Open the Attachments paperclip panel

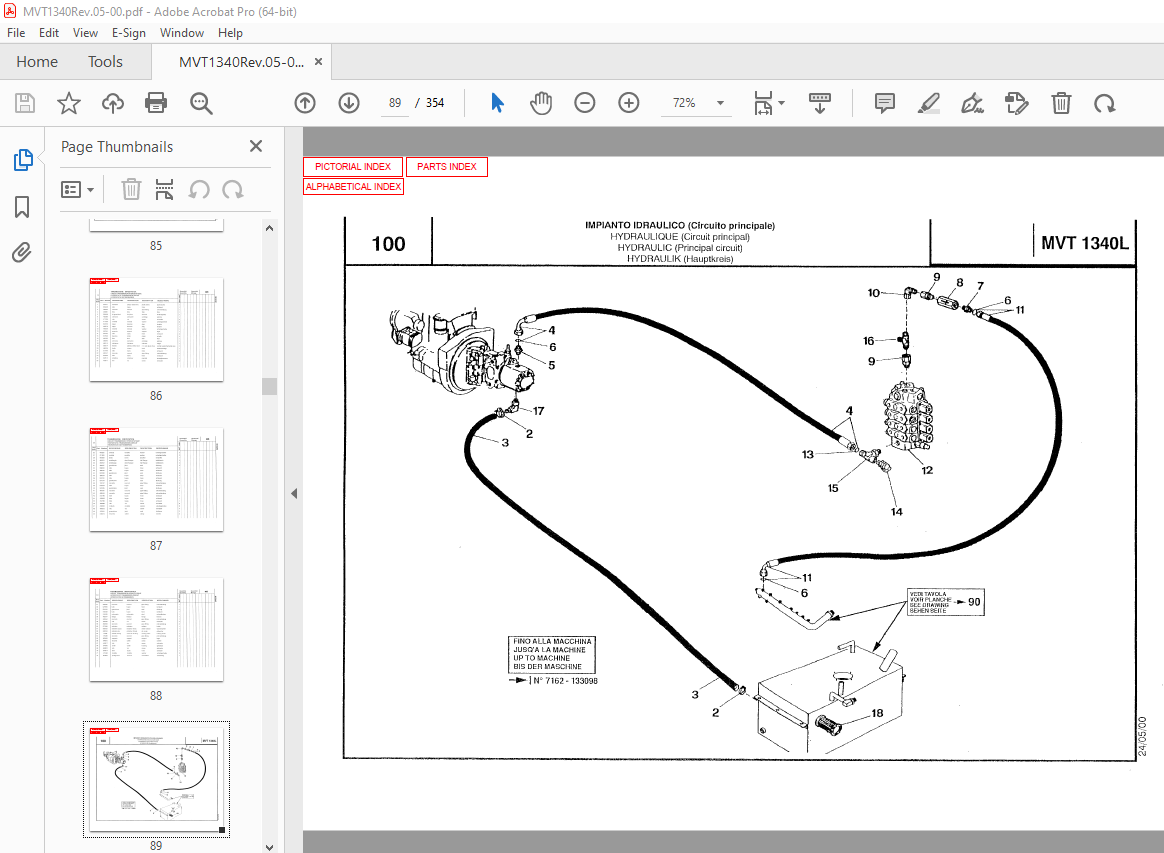[22, 253]
